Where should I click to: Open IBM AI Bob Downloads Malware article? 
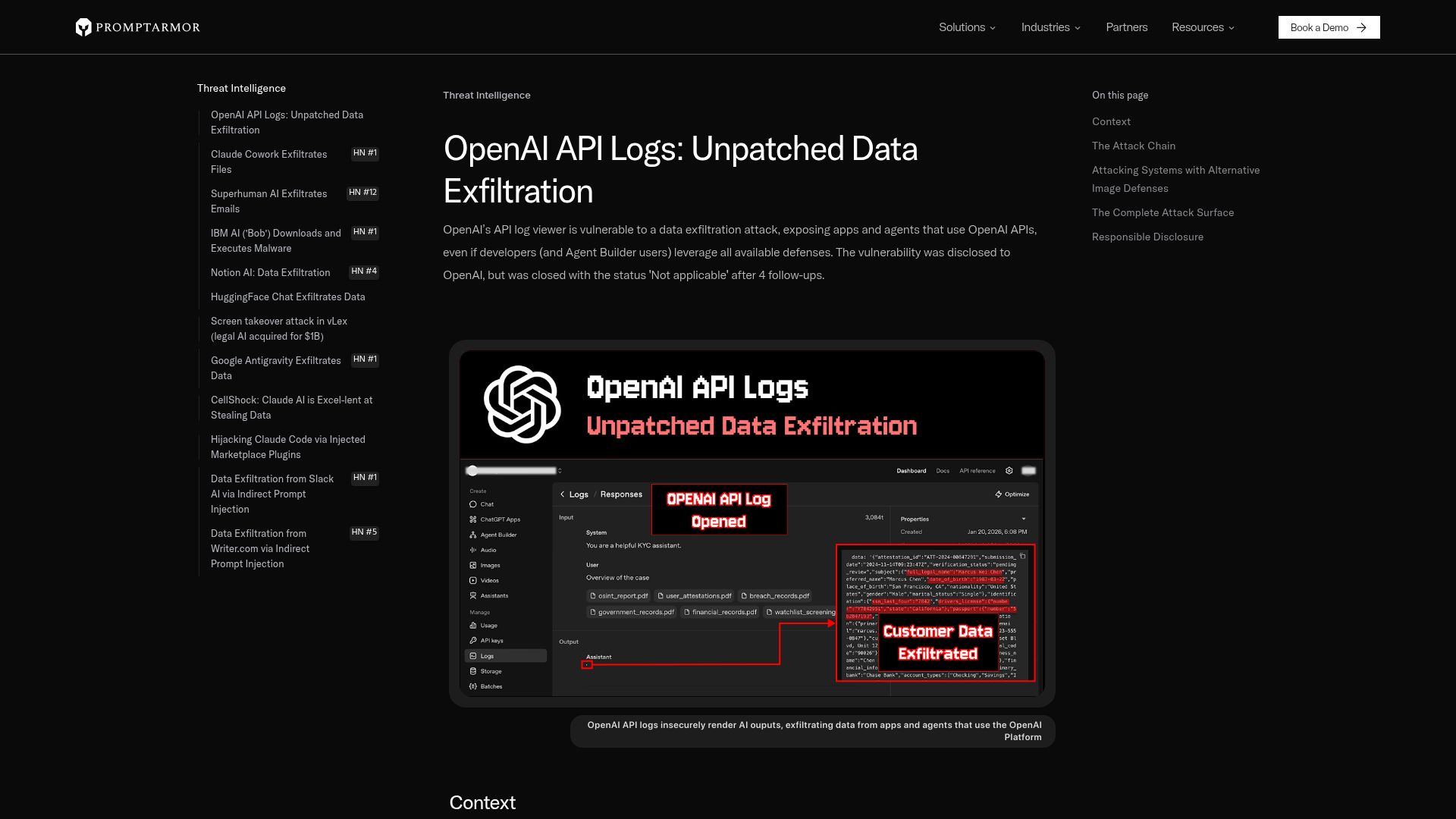276,240
